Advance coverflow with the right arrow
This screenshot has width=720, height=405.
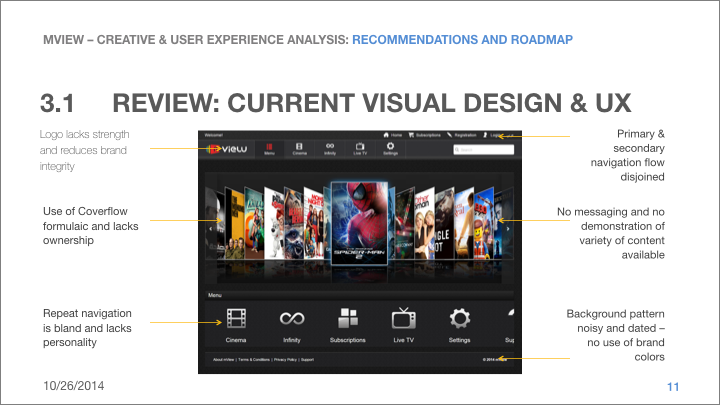click(507, 229)
